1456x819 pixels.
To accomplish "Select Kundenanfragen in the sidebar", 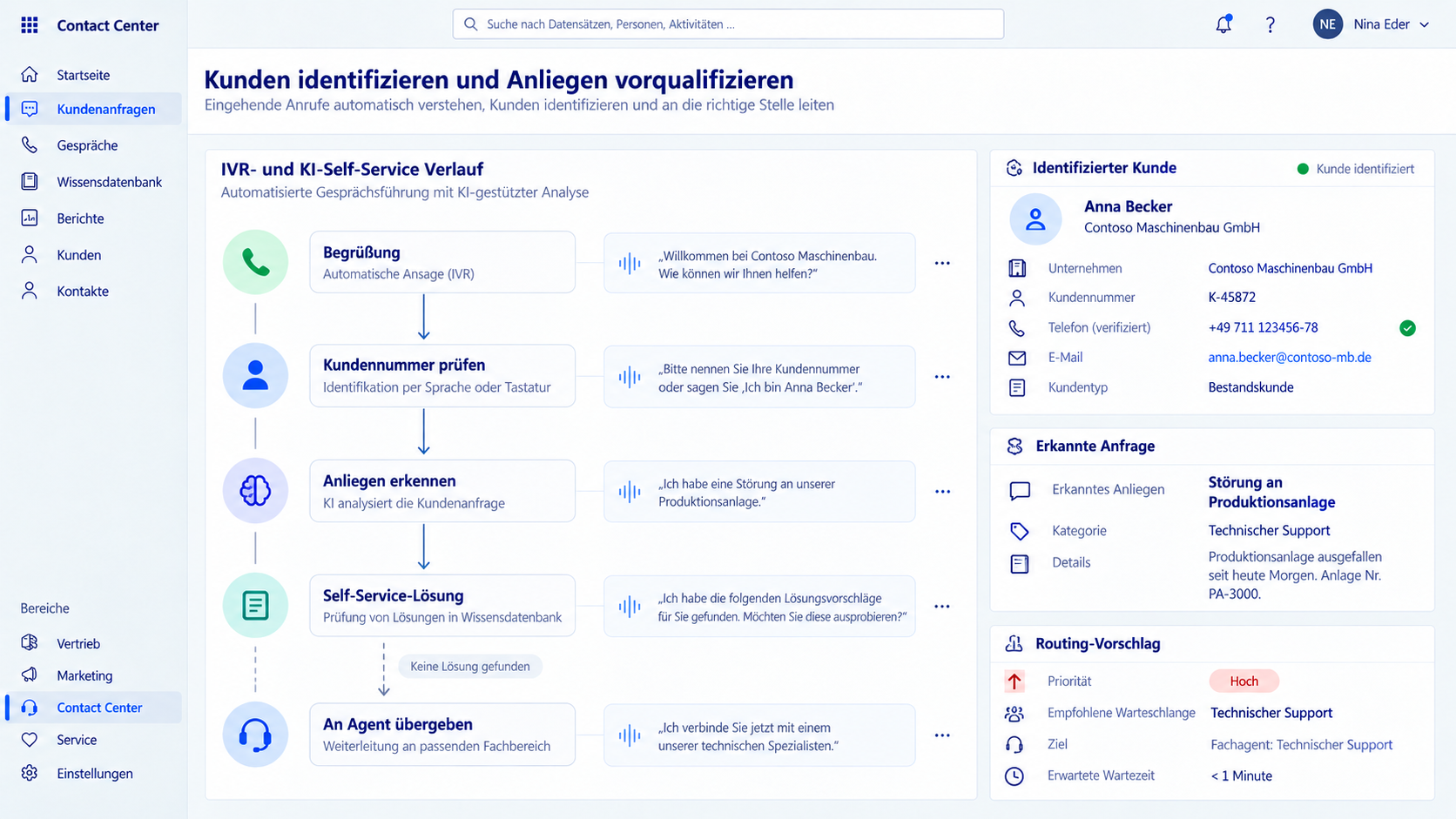I will pos(93,109).
